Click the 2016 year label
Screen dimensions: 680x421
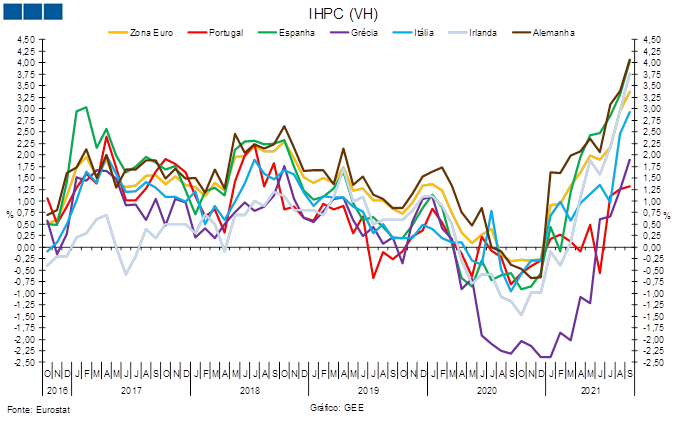pyautogui.click(x=57, y=391)
